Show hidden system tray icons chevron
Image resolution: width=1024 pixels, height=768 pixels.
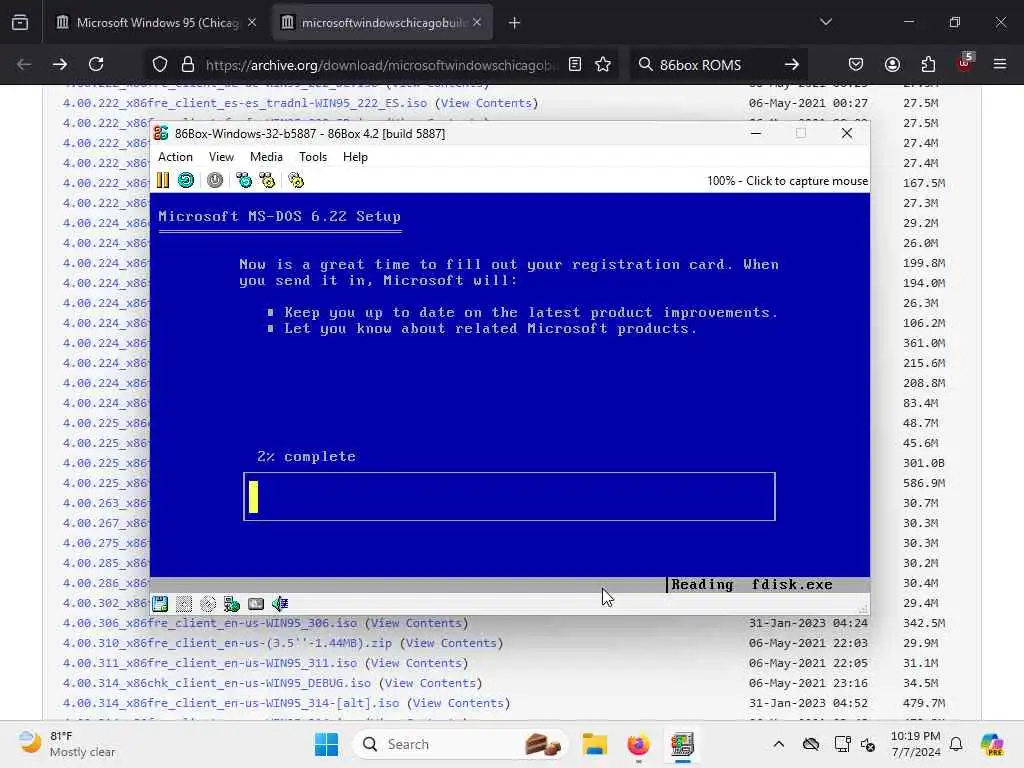778,744
